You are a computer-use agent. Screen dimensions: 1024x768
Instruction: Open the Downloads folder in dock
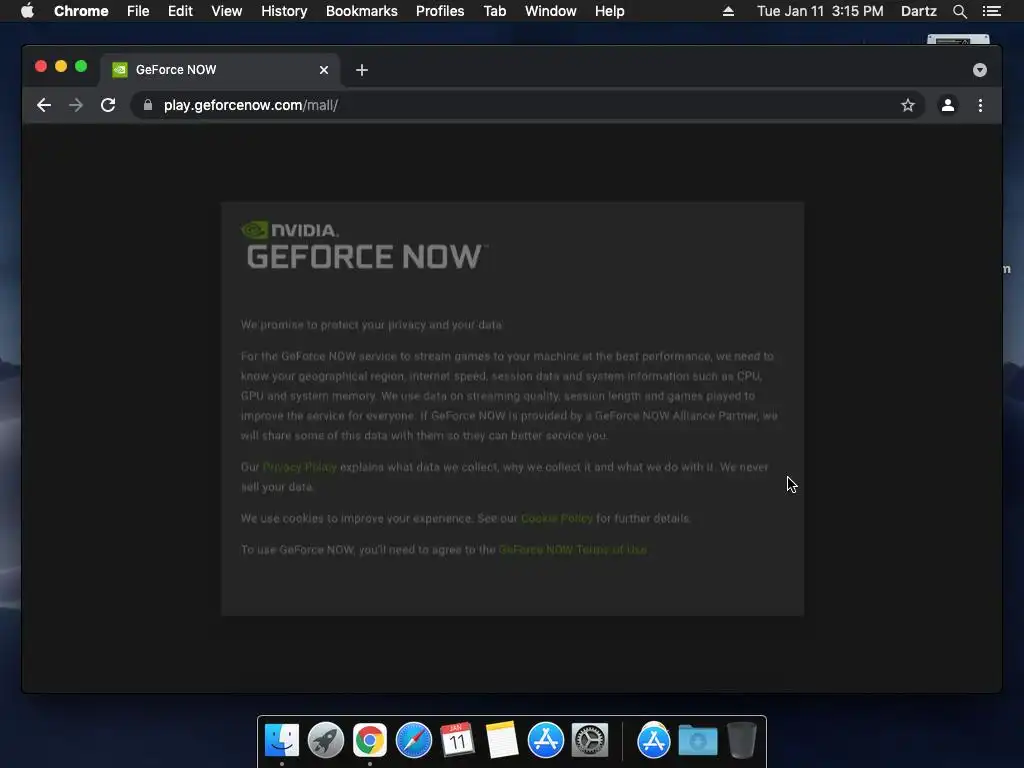(x=697, y=741)
